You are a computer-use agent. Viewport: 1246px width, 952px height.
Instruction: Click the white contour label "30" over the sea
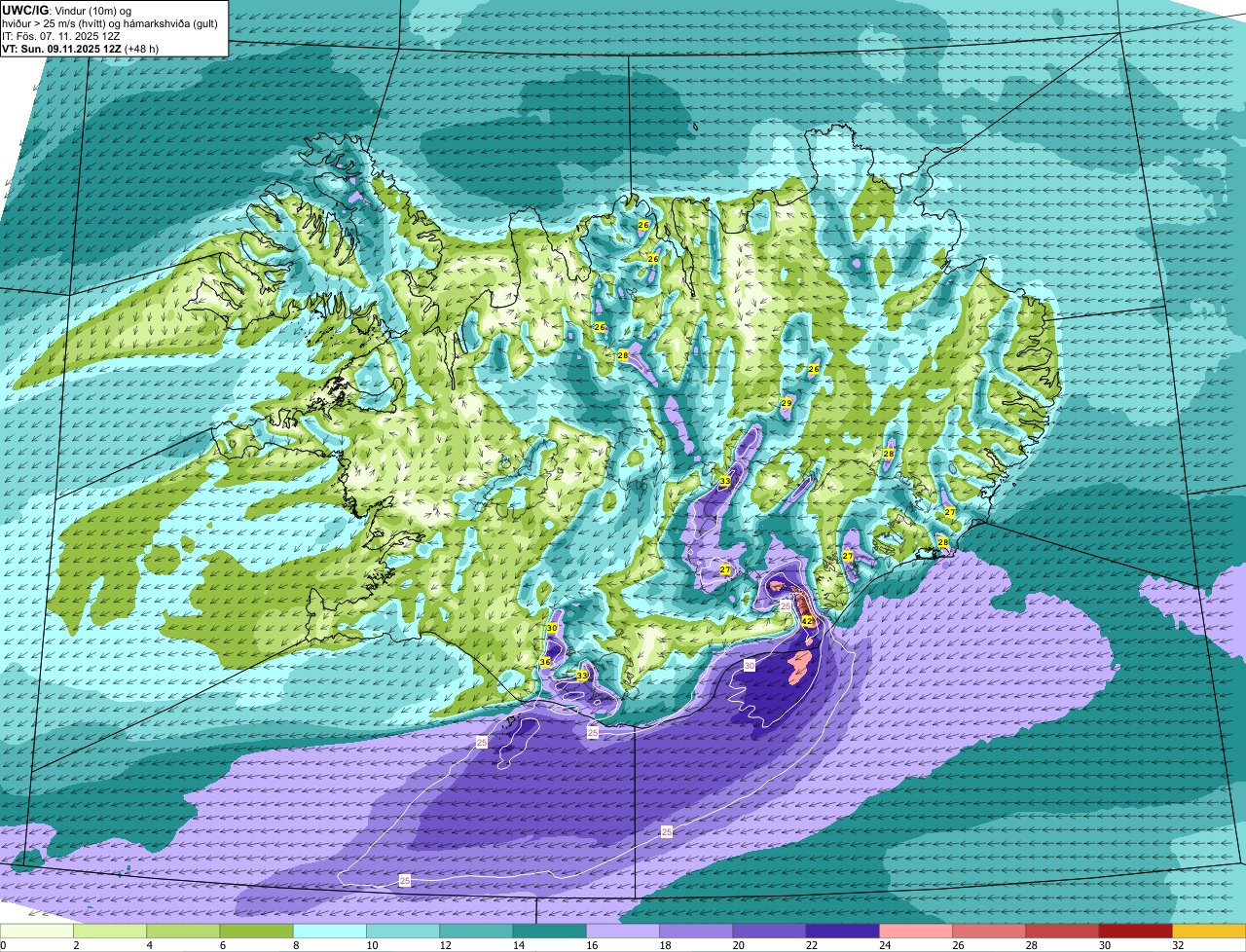pos(750,665)
